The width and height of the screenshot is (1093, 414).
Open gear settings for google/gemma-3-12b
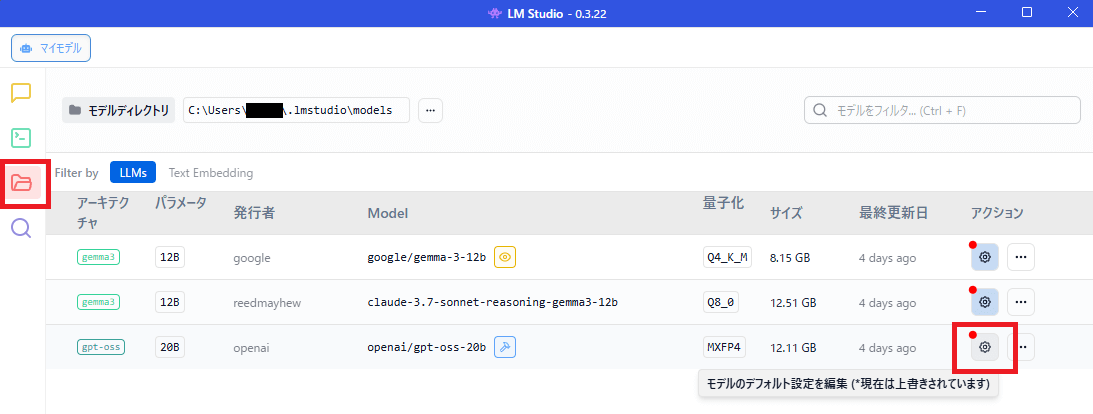[985, 257]
